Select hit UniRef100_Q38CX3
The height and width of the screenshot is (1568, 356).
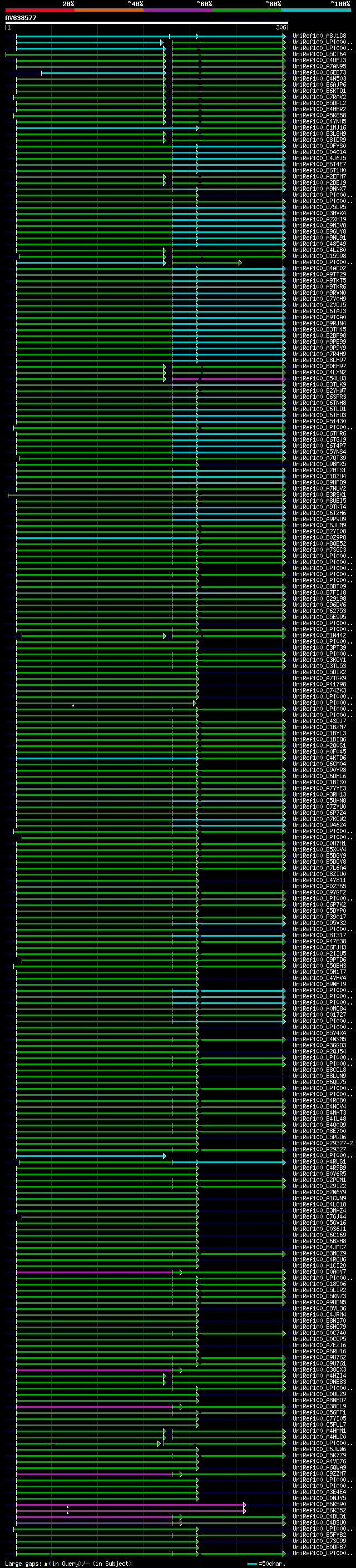319,1369
